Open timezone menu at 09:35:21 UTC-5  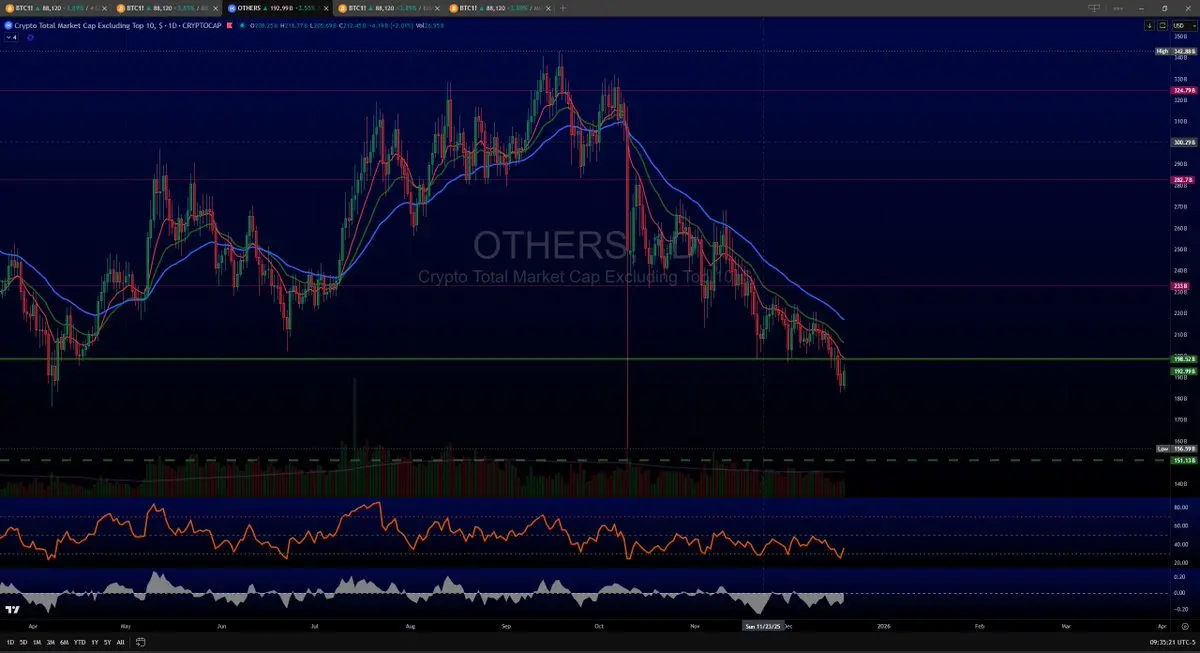(x=1170, y=642)
